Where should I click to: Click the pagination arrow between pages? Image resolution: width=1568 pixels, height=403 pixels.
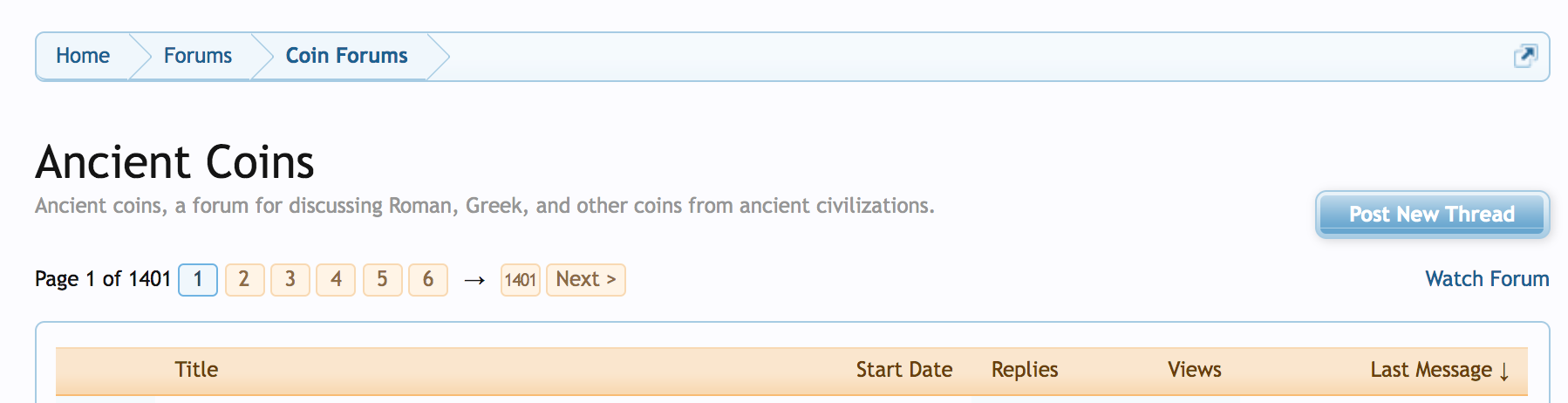[474, 280]
